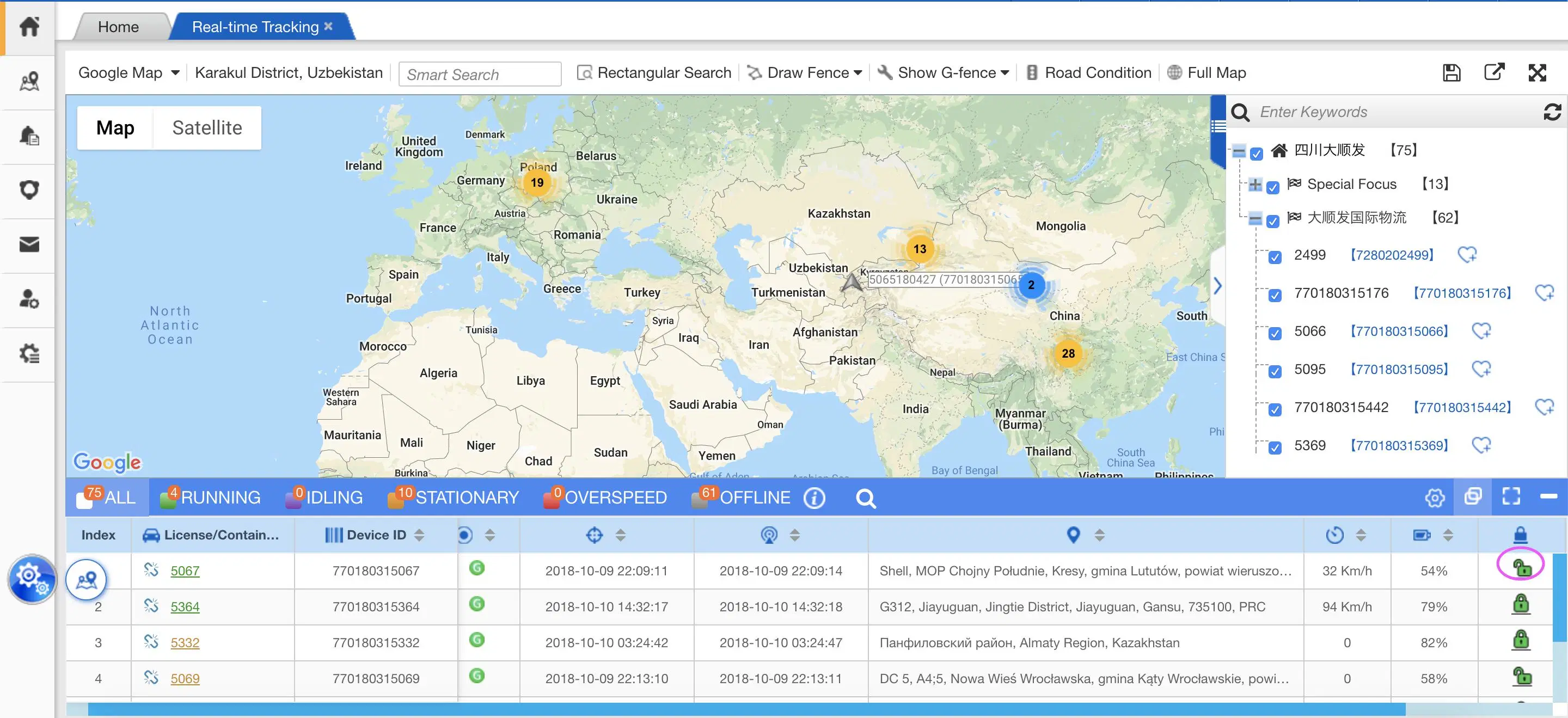Uncheck the 2499 device checkbox

tap(1275, 258)
